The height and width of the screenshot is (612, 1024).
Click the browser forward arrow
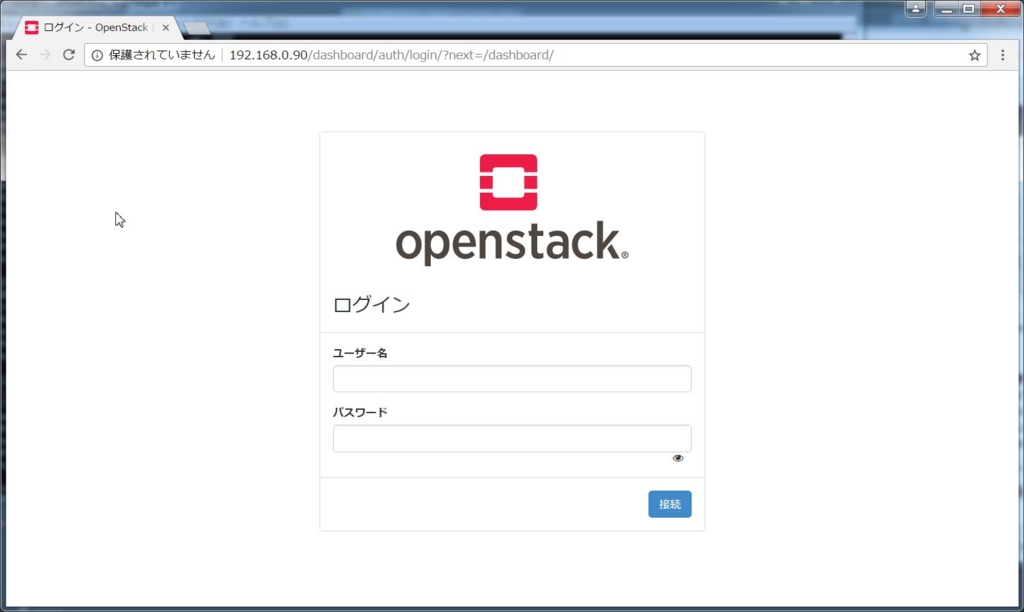click(45, 55)
